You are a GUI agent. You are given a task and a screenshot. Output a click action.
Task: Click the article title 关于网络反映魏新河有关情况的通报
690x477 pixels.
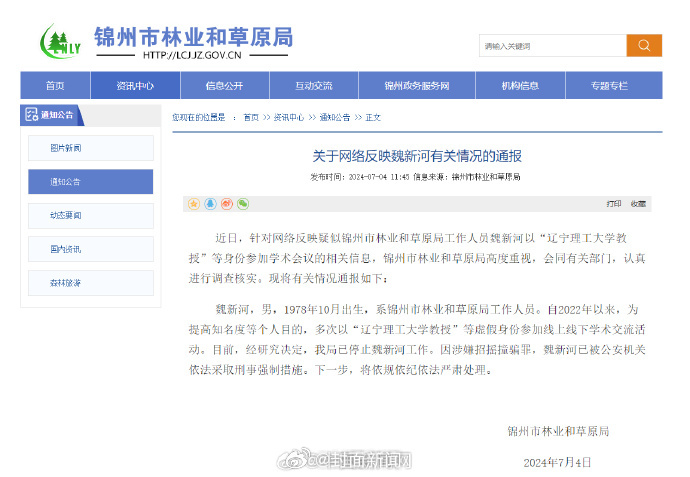pos(417,156)
